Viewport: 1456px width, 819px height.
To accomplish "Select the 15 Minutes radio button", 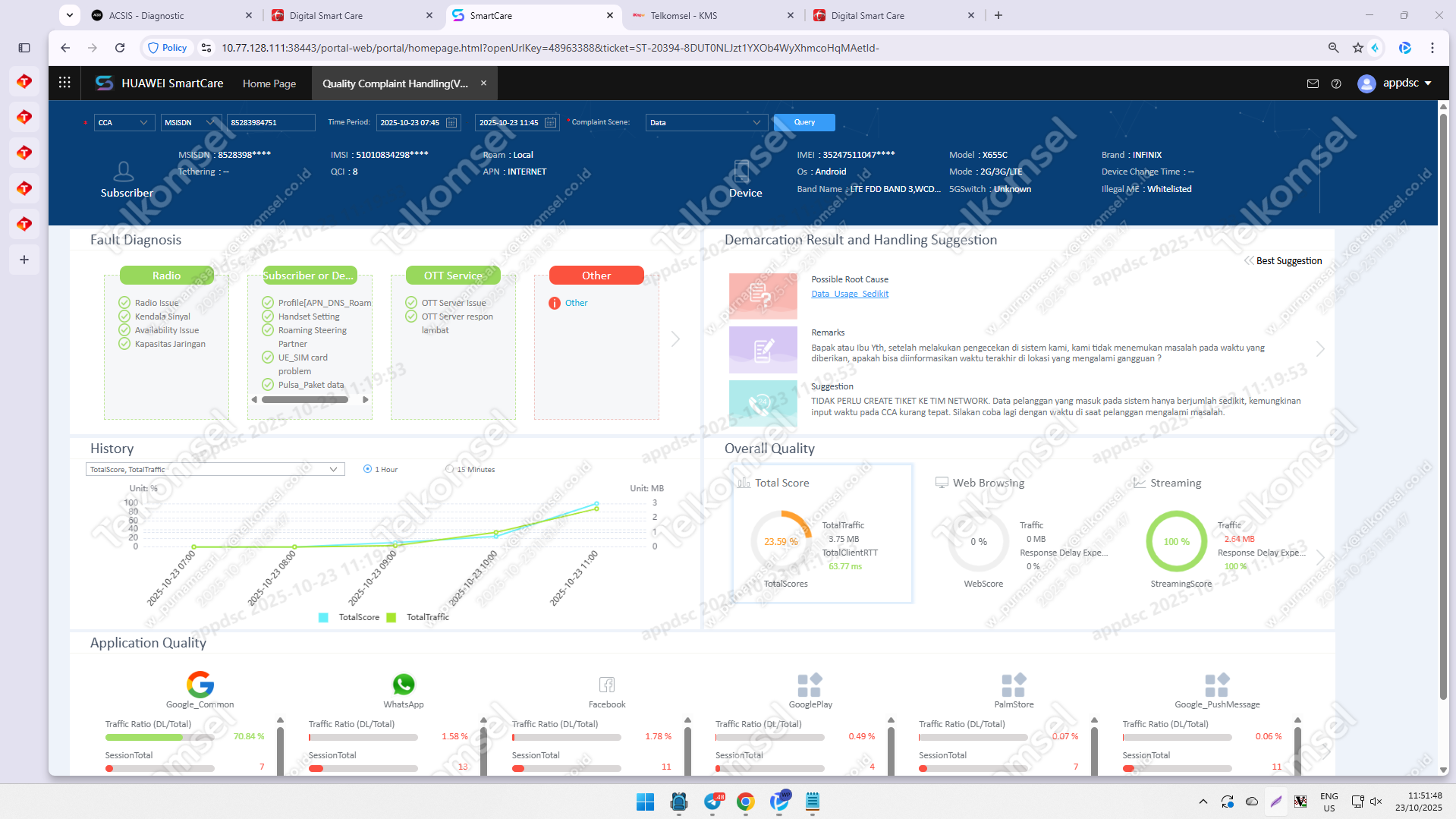I will (x=449, y=469).
